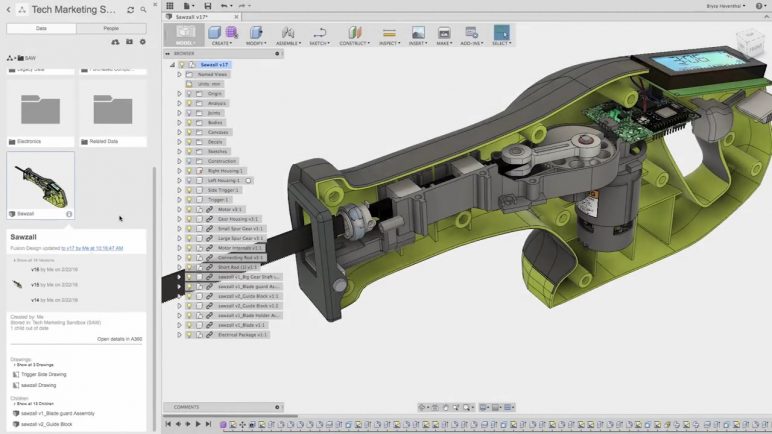Screen dimensions: 772x434
Task: Expand the Named Views node
Action: click(x=179, y=74)
